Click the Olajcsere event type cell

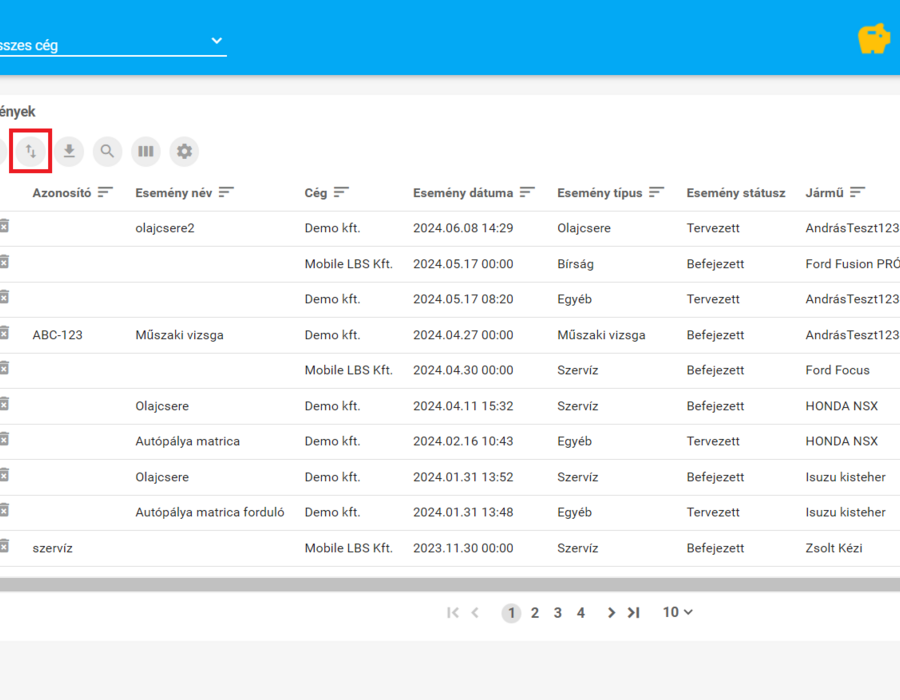(584, 228)
